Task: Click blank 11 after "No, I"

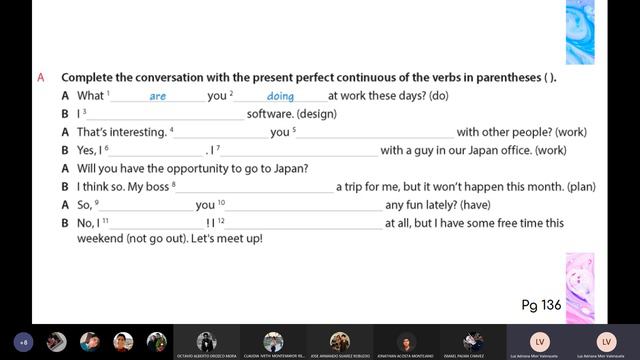Action: point(156,224)
